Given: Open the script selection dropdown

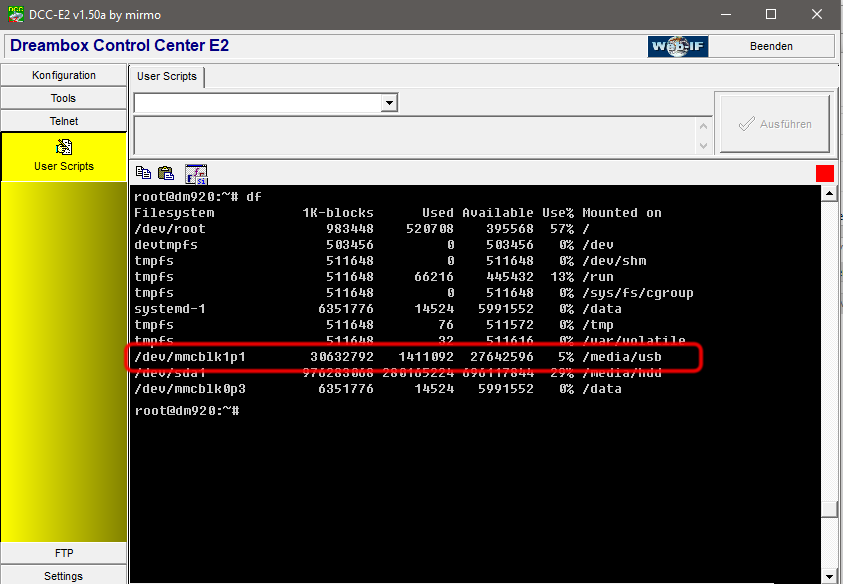Looking at the screenshot, I should tap(390, 103).
